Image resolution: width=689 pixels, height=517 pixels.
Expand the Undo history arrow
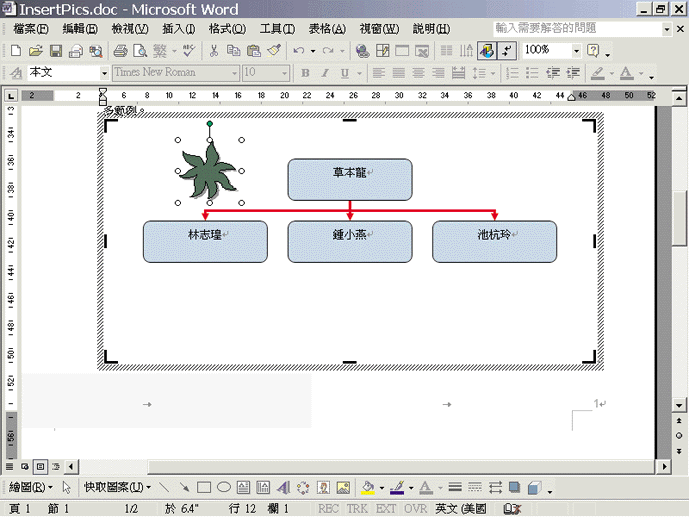tap(313, 51)
